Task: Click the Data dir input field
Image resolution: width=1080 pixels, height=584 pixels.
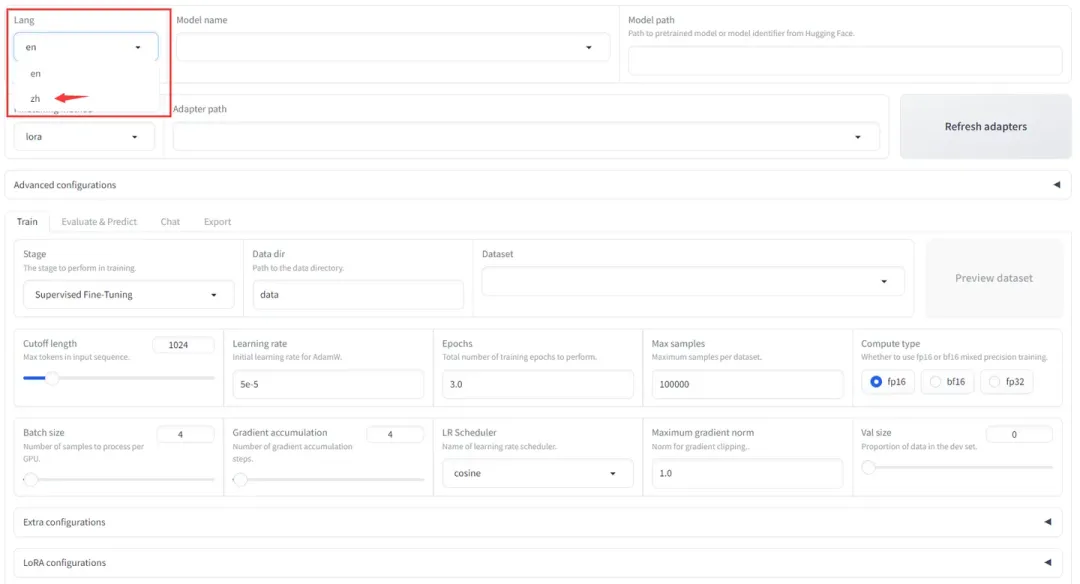Action: pos(357,294)
